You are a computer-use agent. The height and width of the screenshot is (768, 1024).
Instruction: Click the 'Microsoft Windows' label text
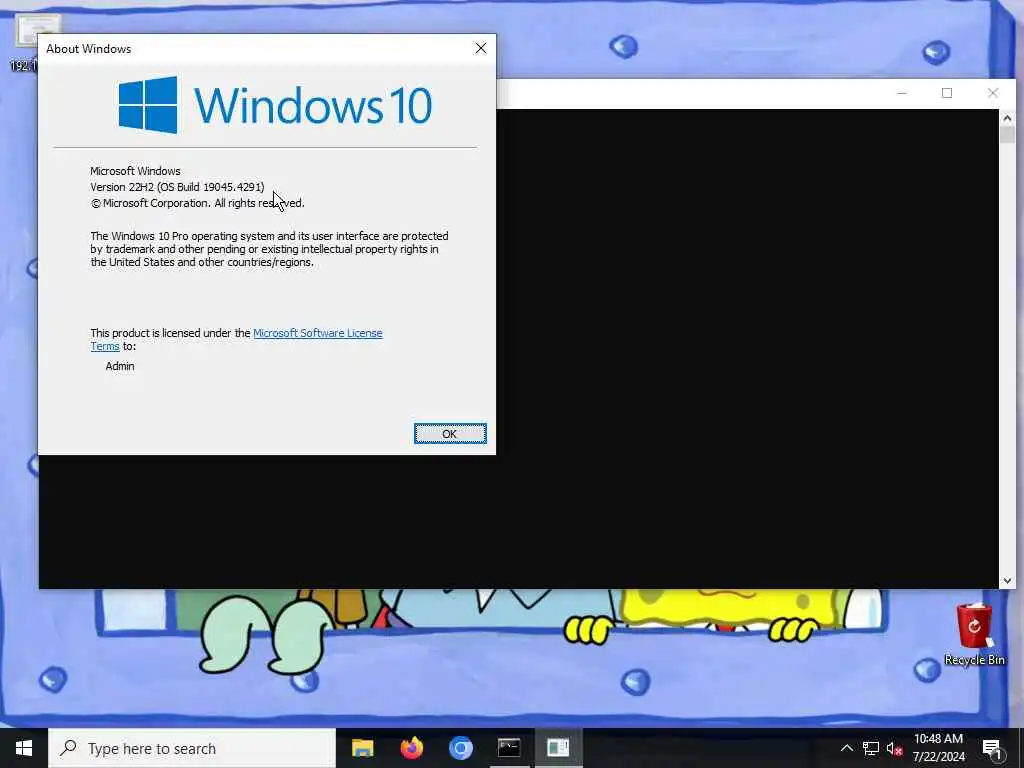coord(135,171)
